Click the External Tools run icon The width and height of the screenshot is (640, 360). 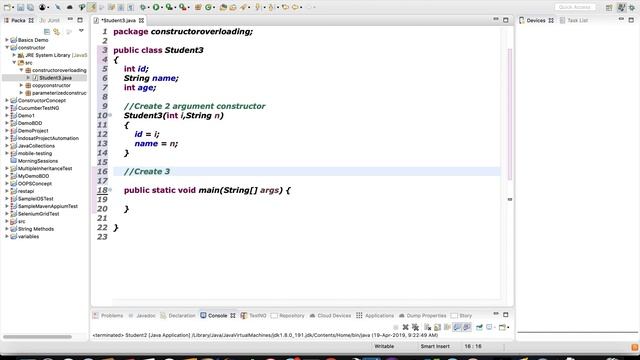pos(182,7)
